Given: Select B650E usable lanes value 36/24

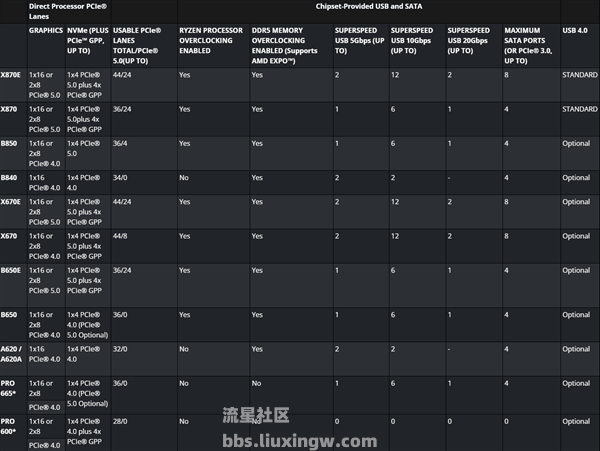Looking at the screenshot, I should 122,270.
